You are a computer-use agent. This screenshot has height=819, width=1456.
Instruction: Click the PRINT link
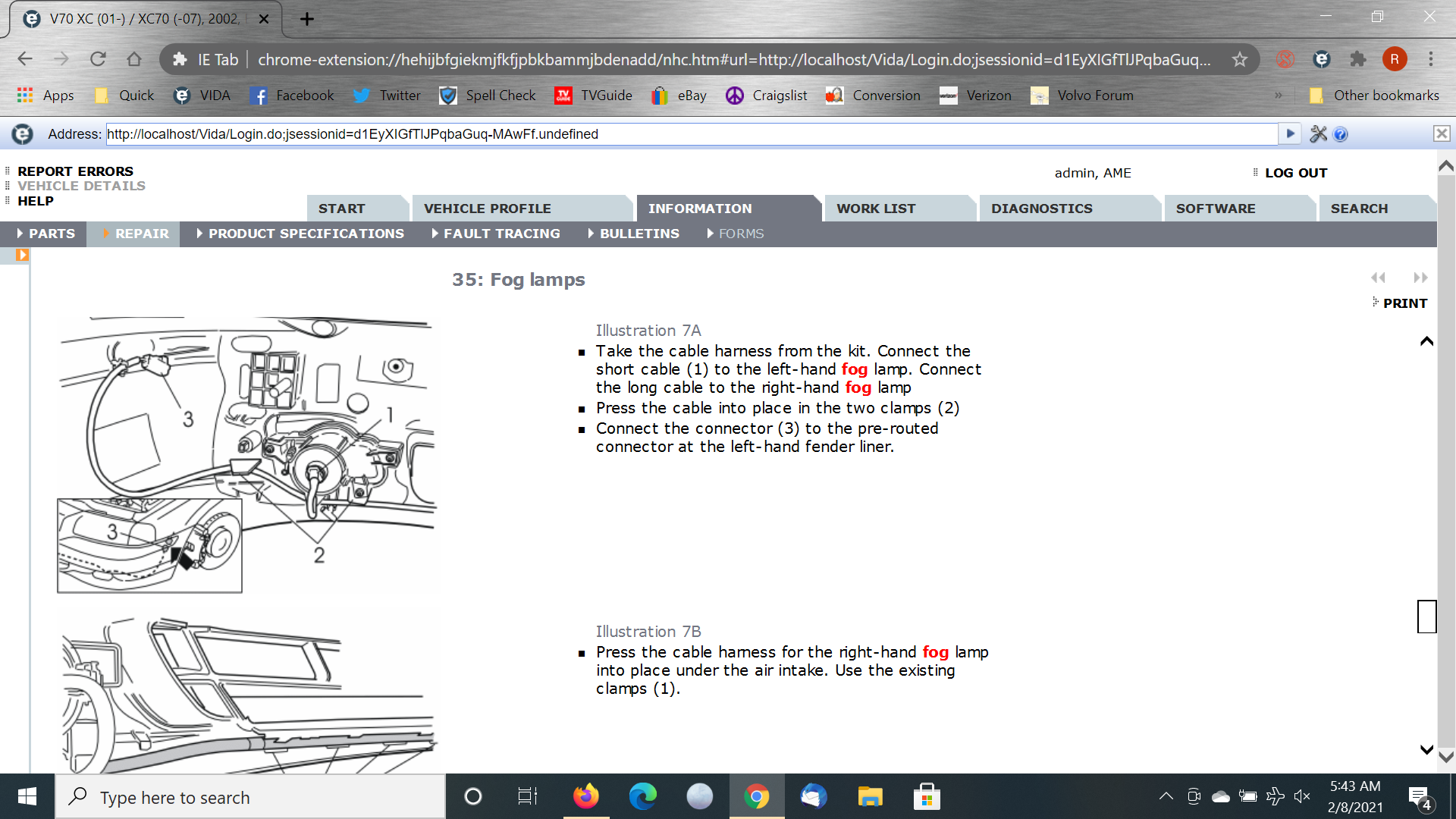click(x=1404, y=303)
